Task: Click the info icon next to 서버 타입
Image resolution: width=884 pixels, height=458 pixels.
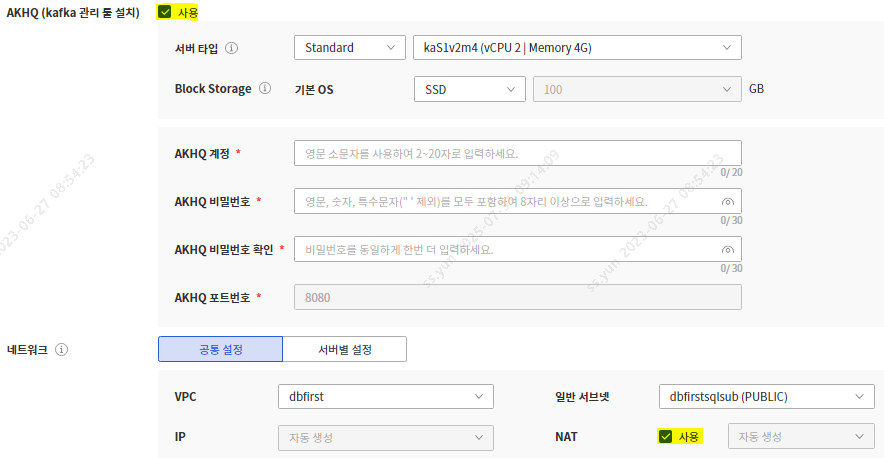Action: coord(232,48)
